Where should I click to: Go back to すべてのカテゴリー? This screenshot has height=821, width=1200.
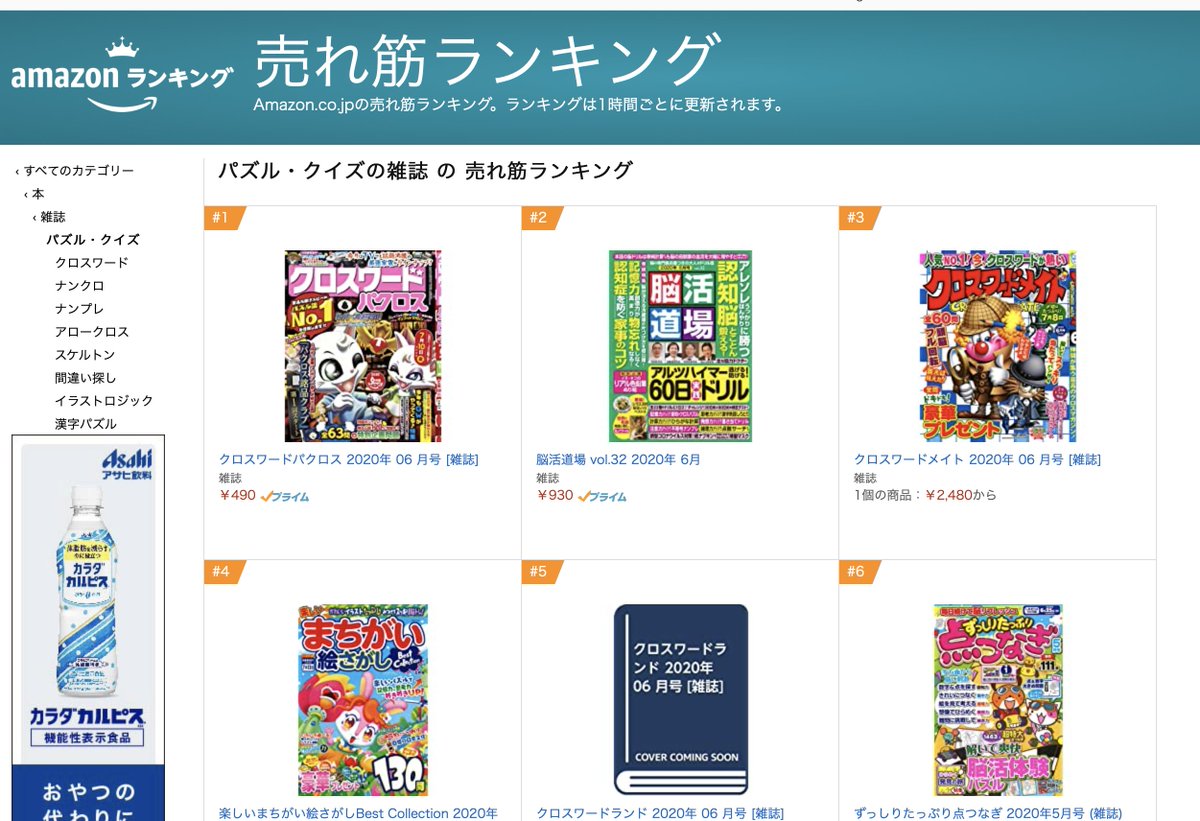tap(79, 171)
